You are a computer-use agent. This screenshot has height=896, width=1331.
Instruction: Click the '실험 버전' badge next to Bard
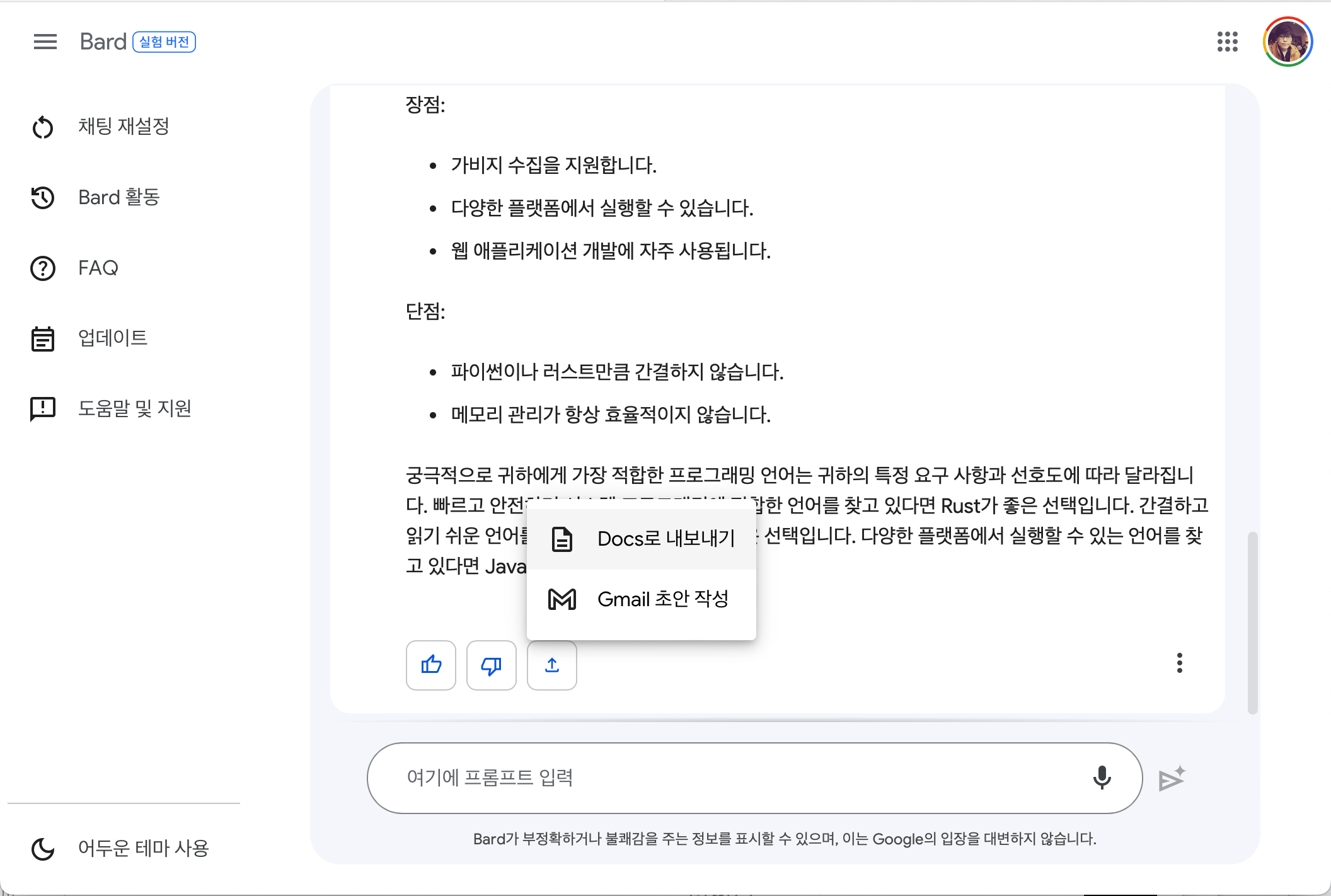pyautogui.click(x=164, y=42)
